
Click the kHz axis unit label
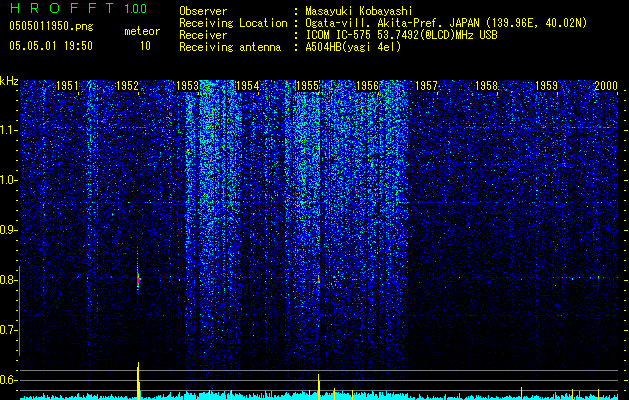pyautogui.click(x=9, y=81)
